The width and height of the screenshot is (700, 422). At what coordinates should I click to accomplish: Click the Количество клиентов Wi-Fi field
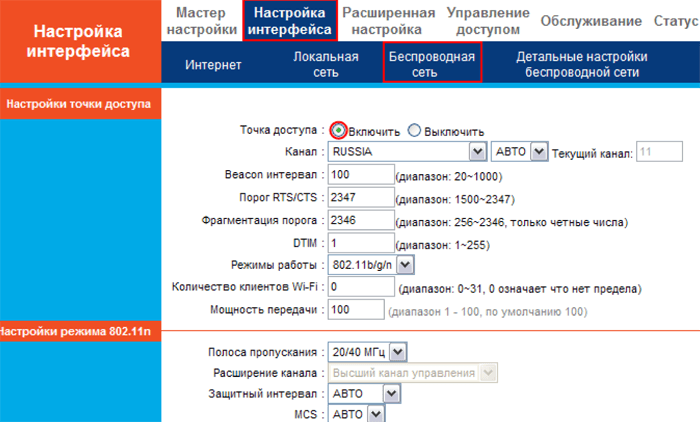click(361, 287)
